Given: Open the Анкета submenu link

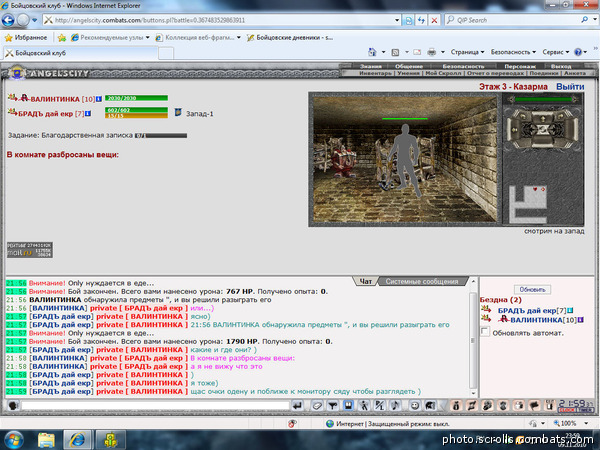Looking at the screenshot, I should click(575, 73).
